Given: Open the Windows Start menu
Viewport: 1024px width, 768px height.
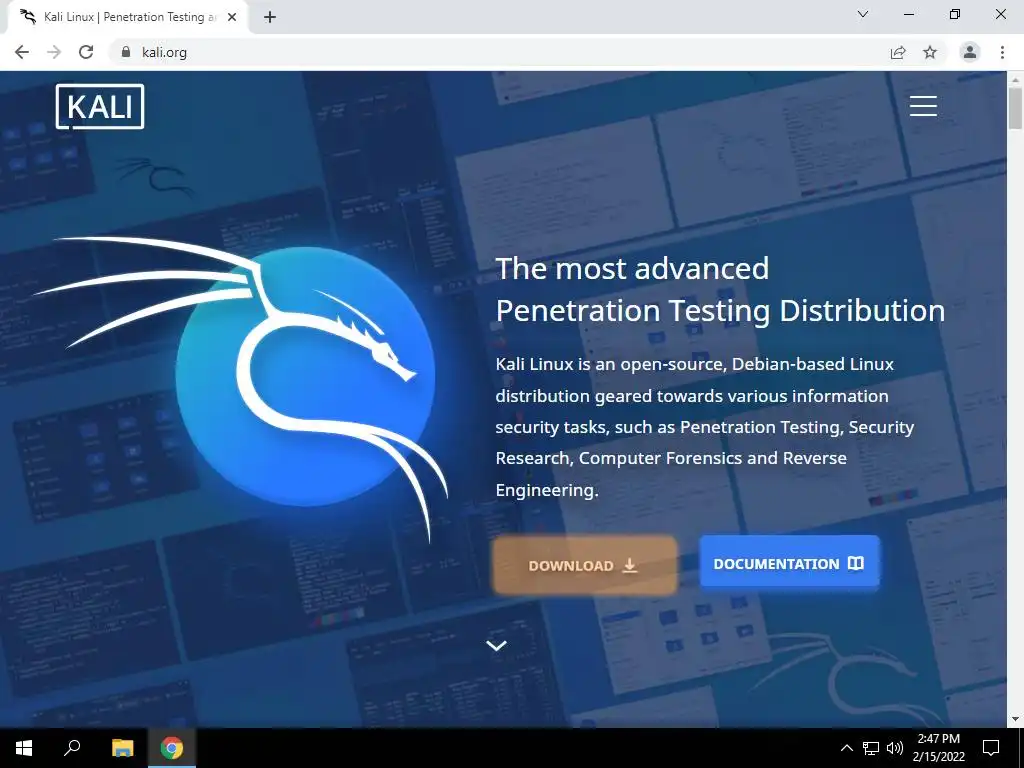Looking at the screenshot, I should coord(24,748).
